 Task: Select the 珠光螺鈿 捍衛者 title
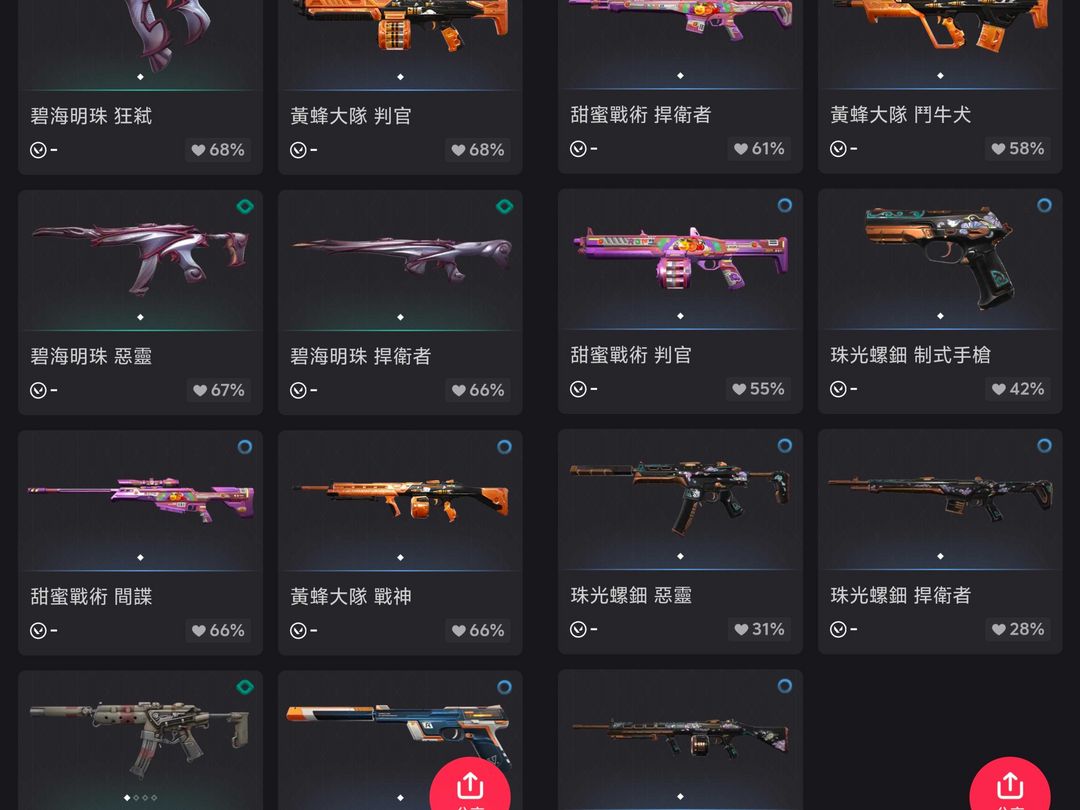(x=900, y=595)
